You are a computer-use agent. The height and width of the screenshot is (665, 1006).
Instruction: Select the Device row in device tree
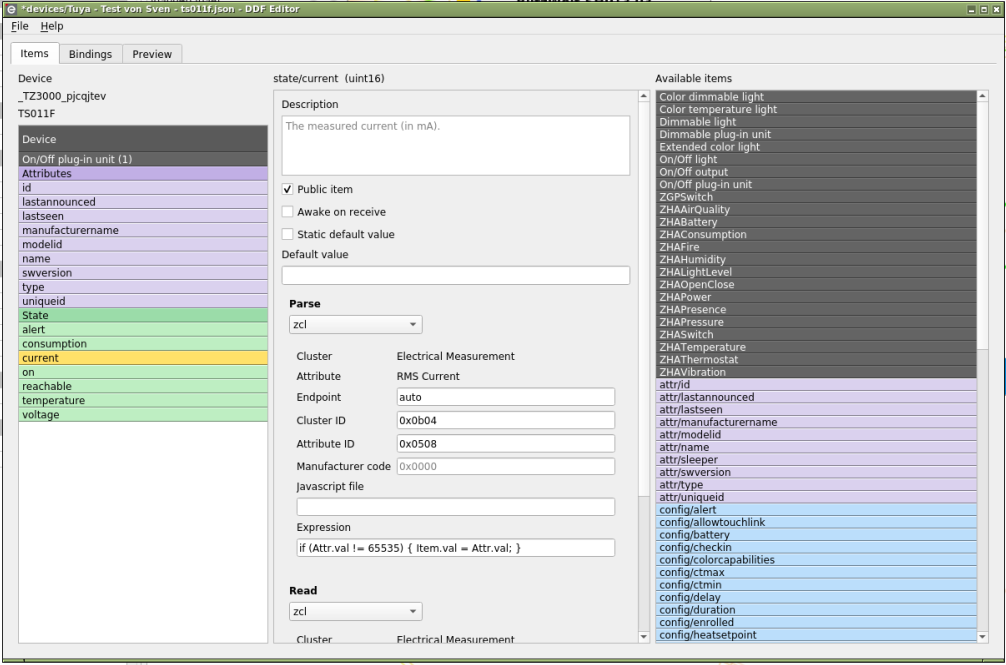coord(143,139)
